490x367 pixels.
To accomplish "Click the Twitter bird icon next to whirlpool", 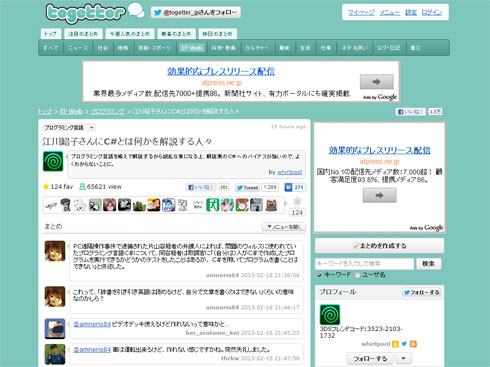I will [404, 344].
